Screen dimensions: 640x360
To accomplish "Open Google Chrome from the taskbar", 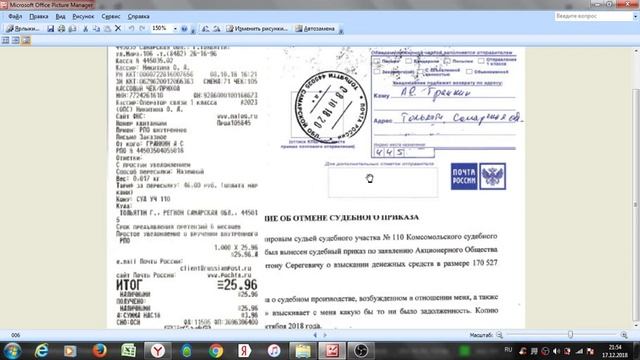I will click(x=216, y=351).
